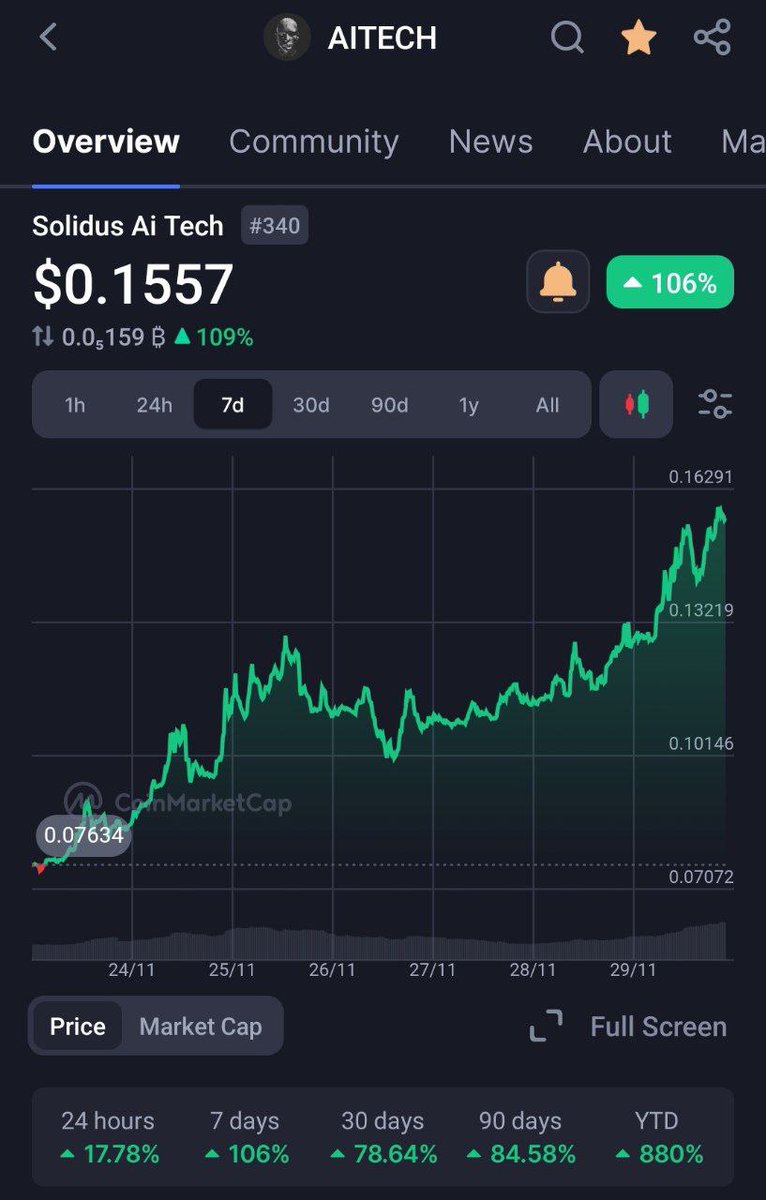Tap the 29/11 date on chart axis
766x1200 pixels.
(633, 970)
